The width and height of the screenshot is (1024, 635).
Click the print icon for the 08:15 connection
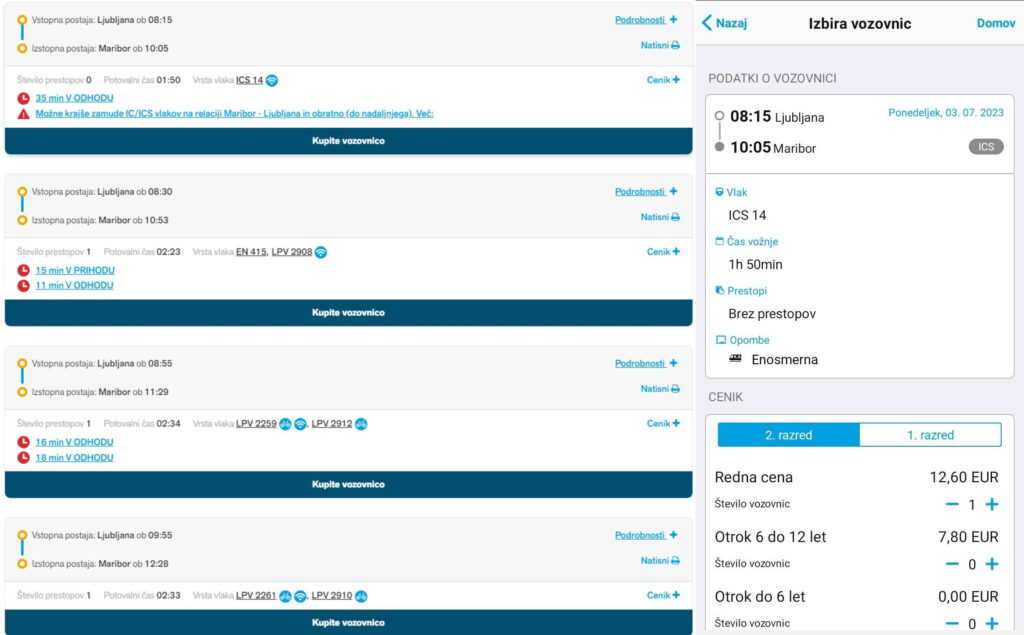(675, 45)
